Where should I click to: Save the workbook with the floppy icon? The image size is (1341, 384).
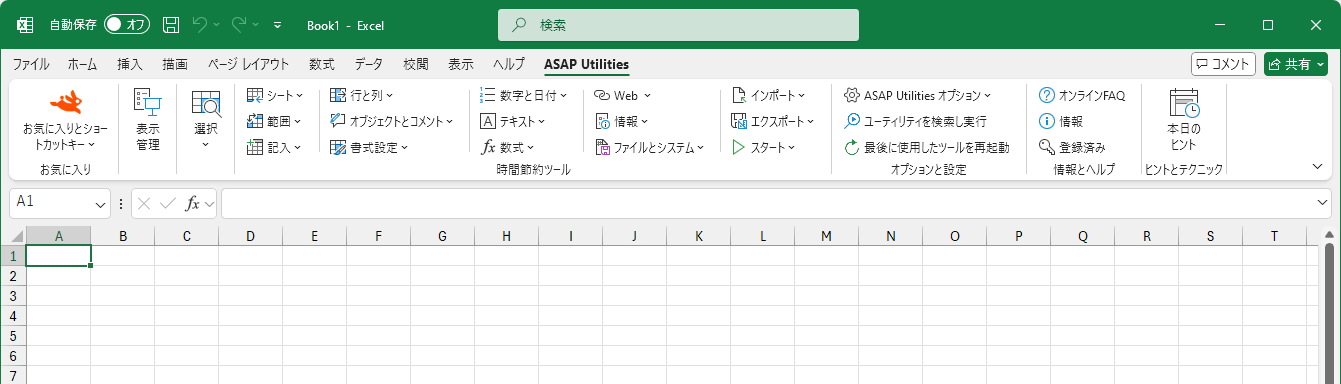[171, 24]
